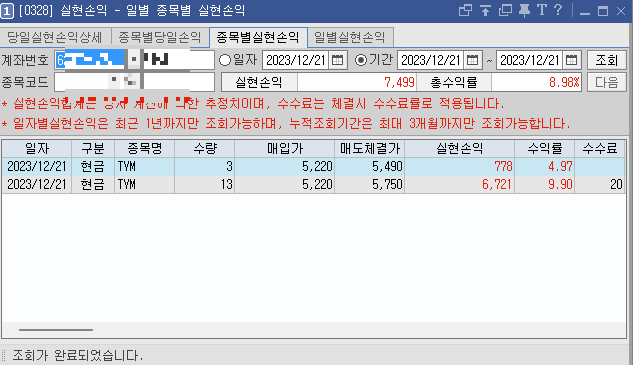Click the screen number 1 icon in title bar
This screenshot has height=365, width=633.
[7, 10]
